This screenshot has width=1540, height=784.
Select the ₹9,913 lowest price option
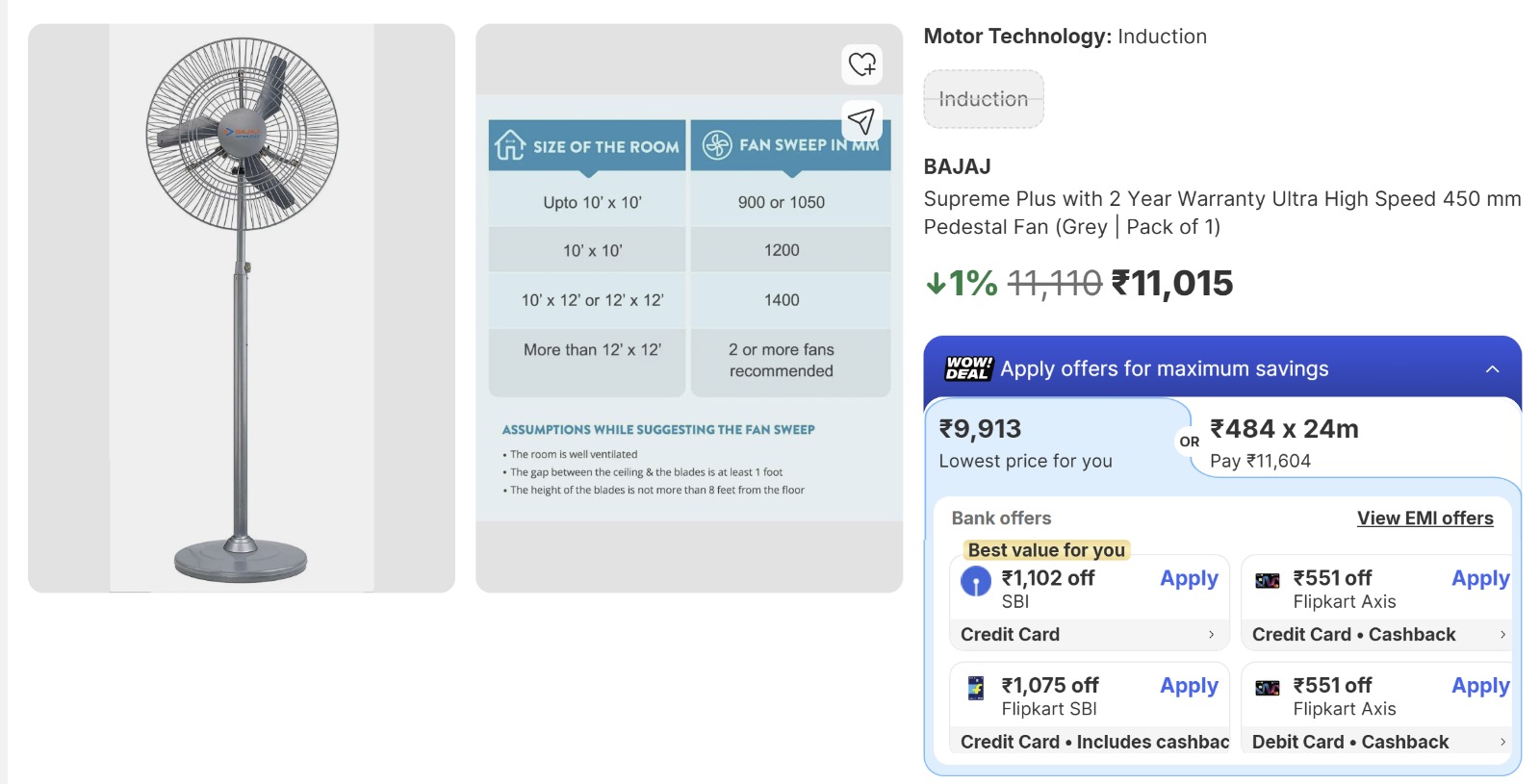pos(1025,443)
